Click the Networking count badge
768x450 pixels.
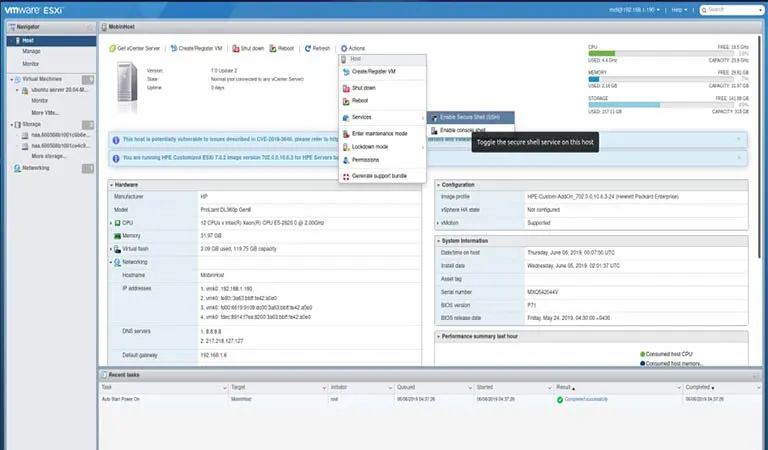88,169
